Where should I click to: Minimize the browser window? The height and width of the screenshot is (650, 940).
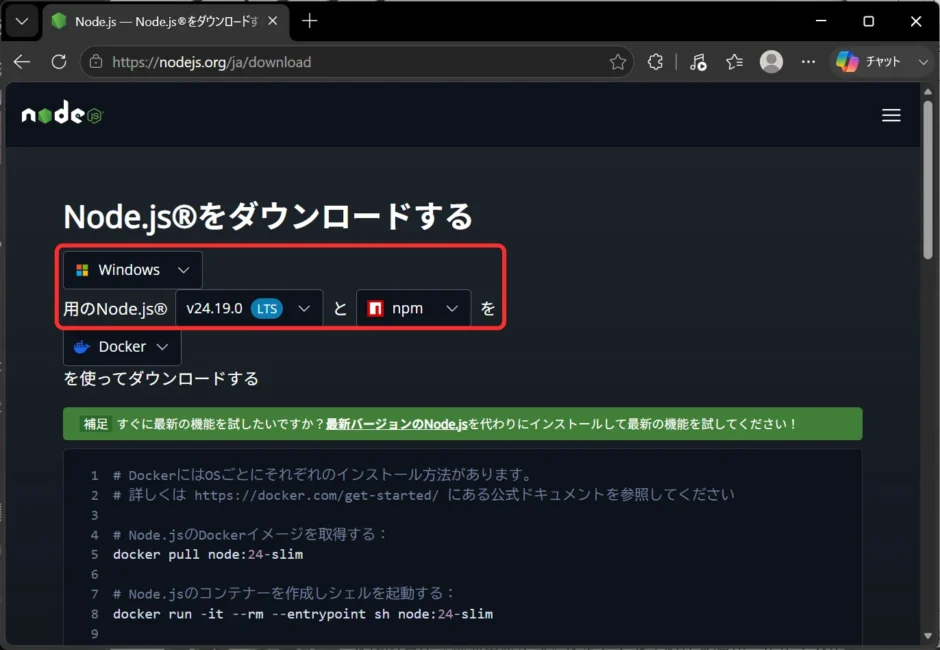[x=821, y=21]
